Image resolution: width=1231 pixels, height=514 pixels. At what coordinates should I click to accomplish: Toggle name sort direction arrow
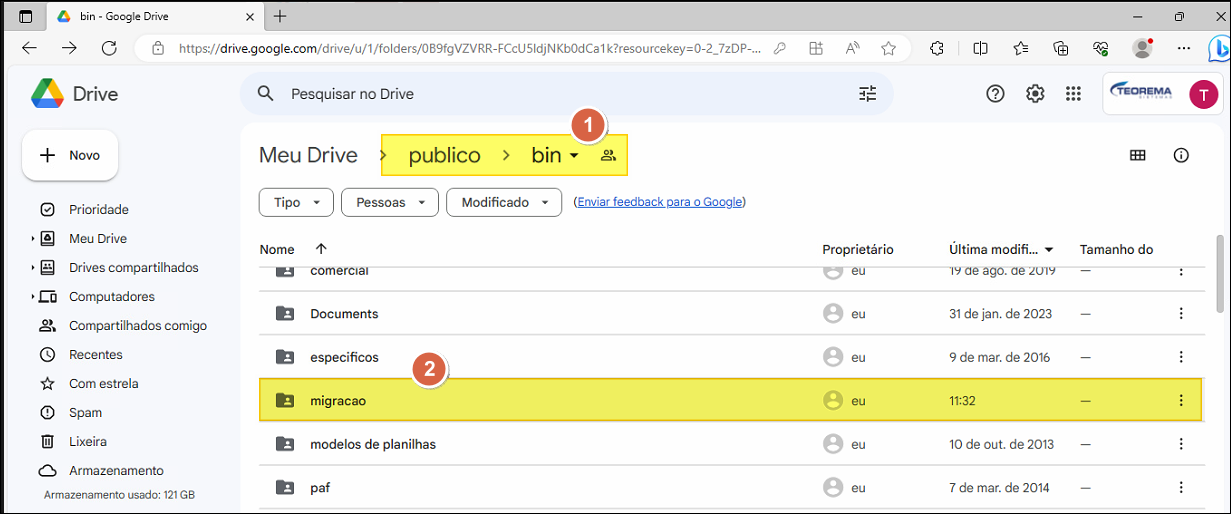point(321,249)
